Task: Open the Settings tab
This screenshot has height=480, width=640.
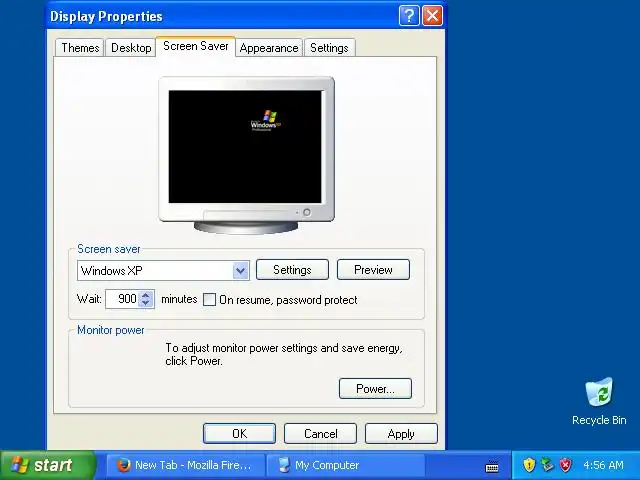Action: pos(329,48)
